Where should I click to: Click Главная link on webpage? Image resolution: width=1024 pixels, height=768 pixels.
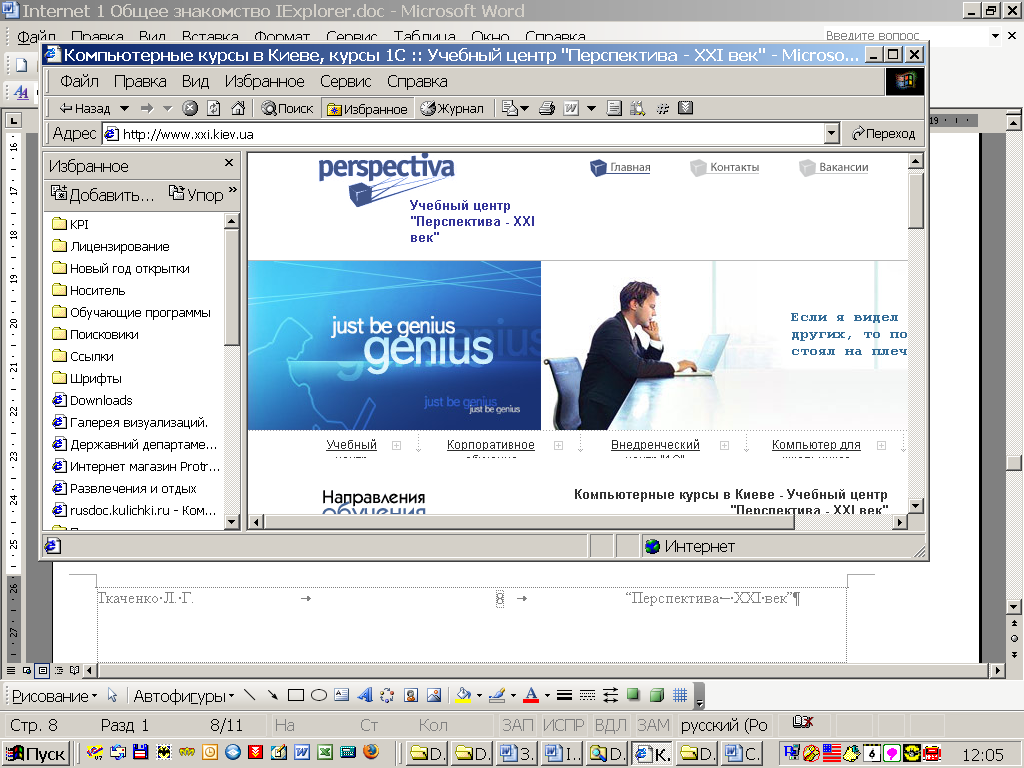[630, 167]
